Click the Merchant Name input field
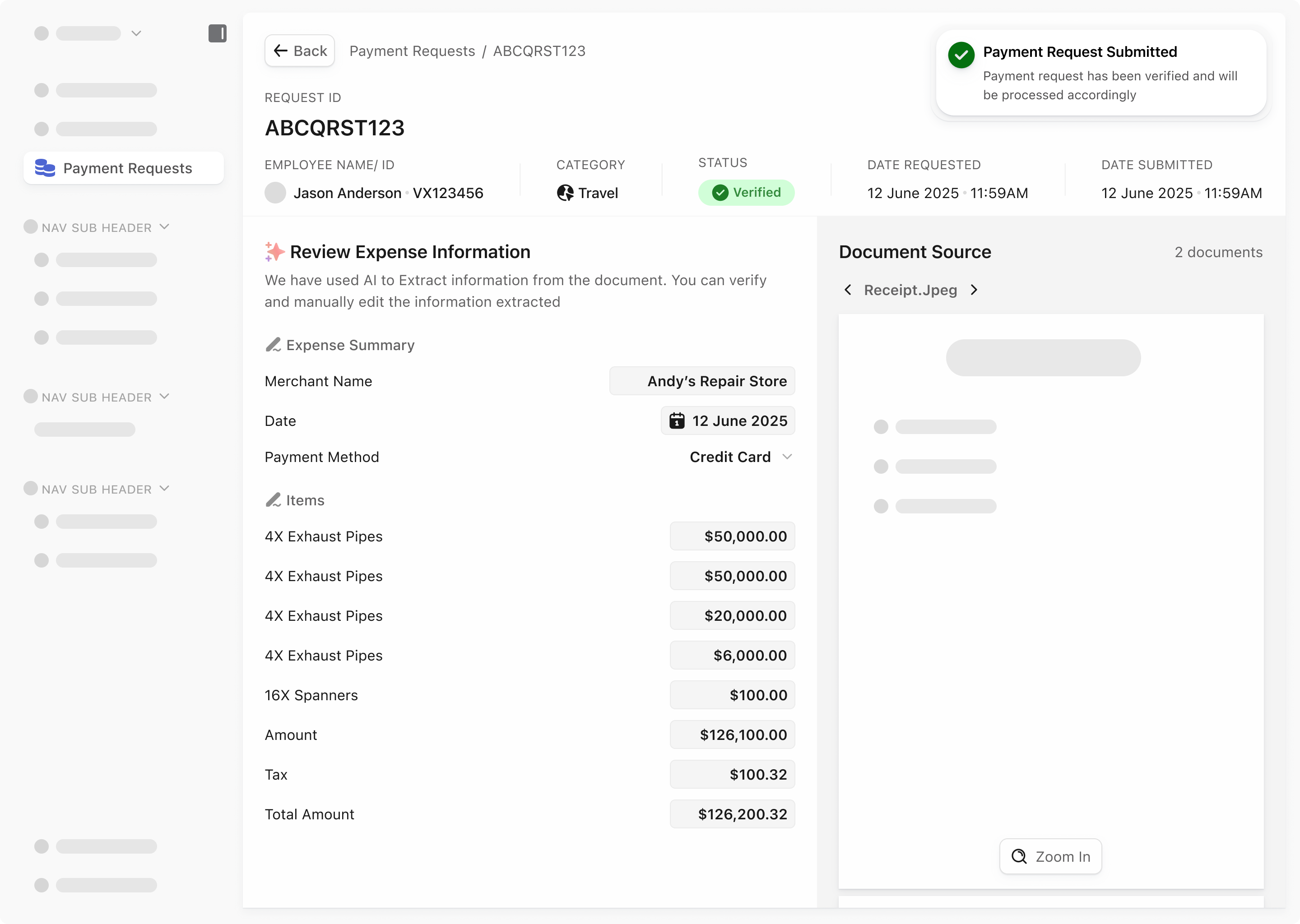 (702, 381)
